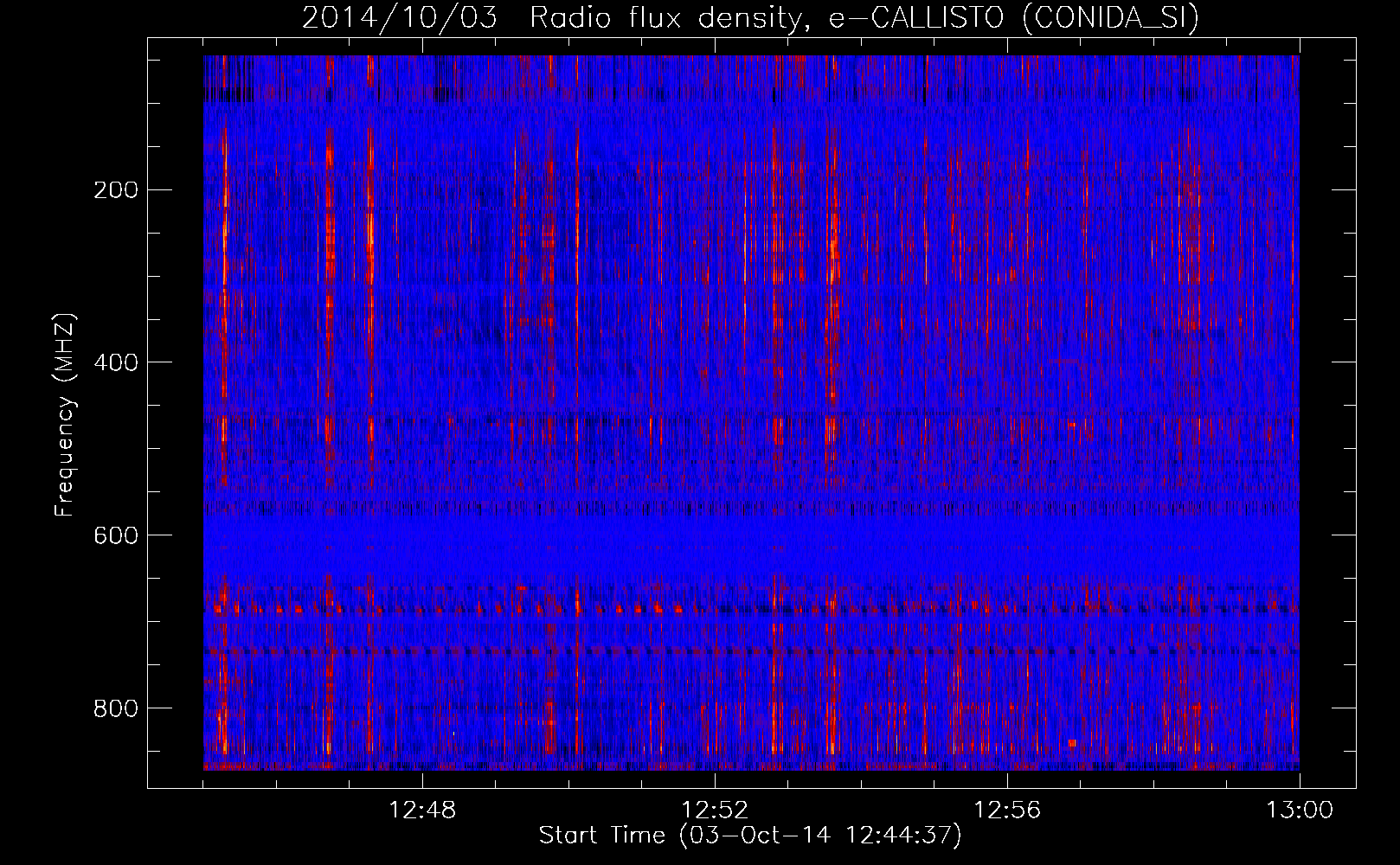Click the 12:56 time tick label

tap(1007, 811)
